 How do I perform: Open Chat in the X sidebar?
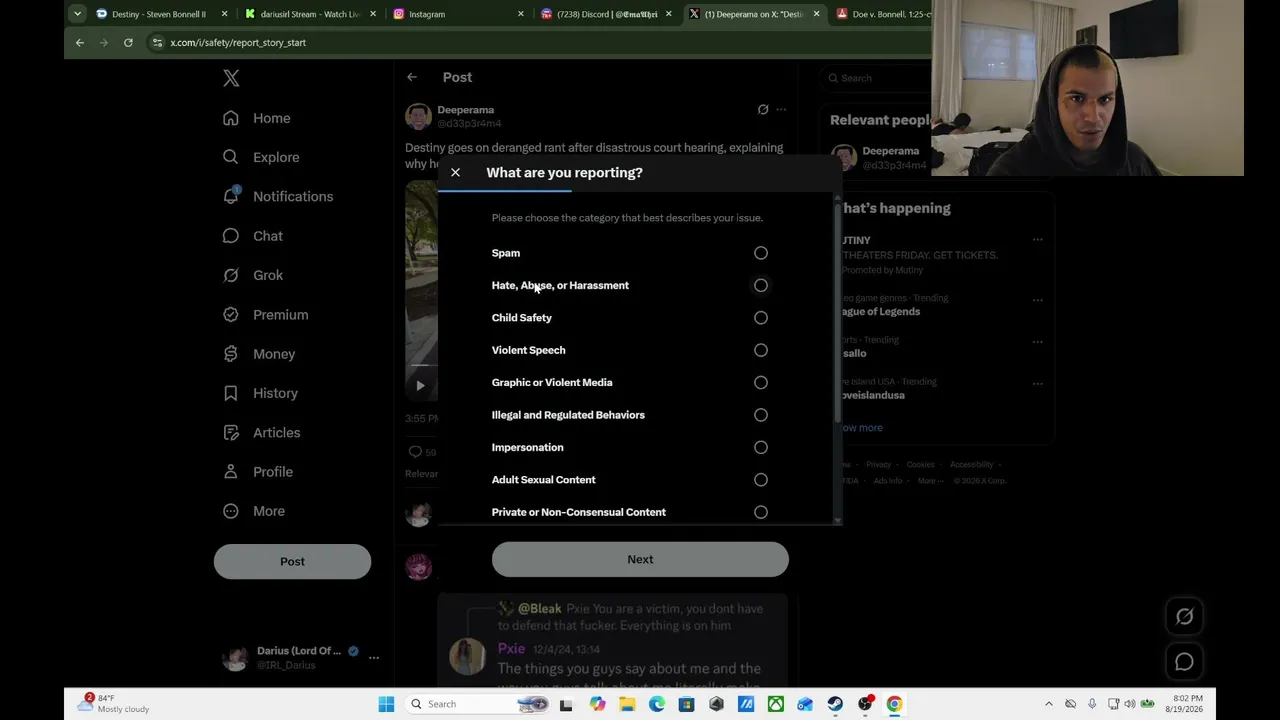(252, 236)
